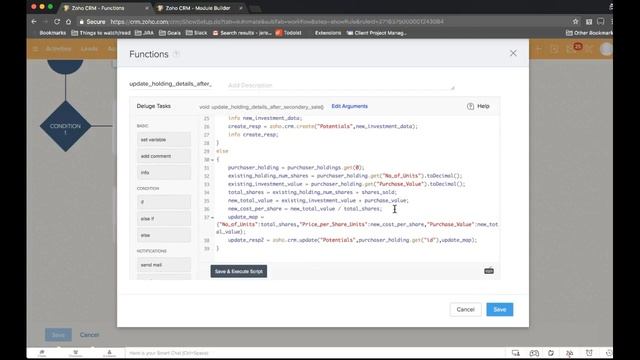Screen dimensions: 640x360
Task: Collapse the code block at line 30
Action: pyautogui.click(x=212, y=160)
